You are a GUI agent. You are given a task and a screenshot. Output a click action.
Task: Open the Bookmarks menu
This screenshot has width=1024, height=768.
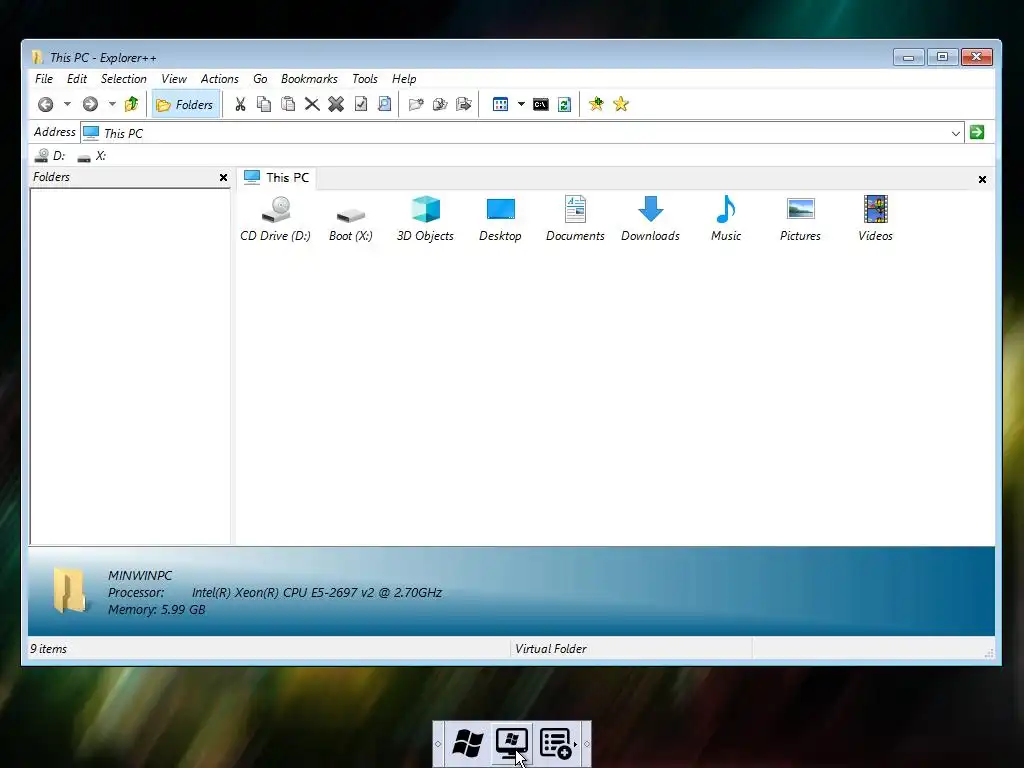pyautogui.click(x=309, y=79)
